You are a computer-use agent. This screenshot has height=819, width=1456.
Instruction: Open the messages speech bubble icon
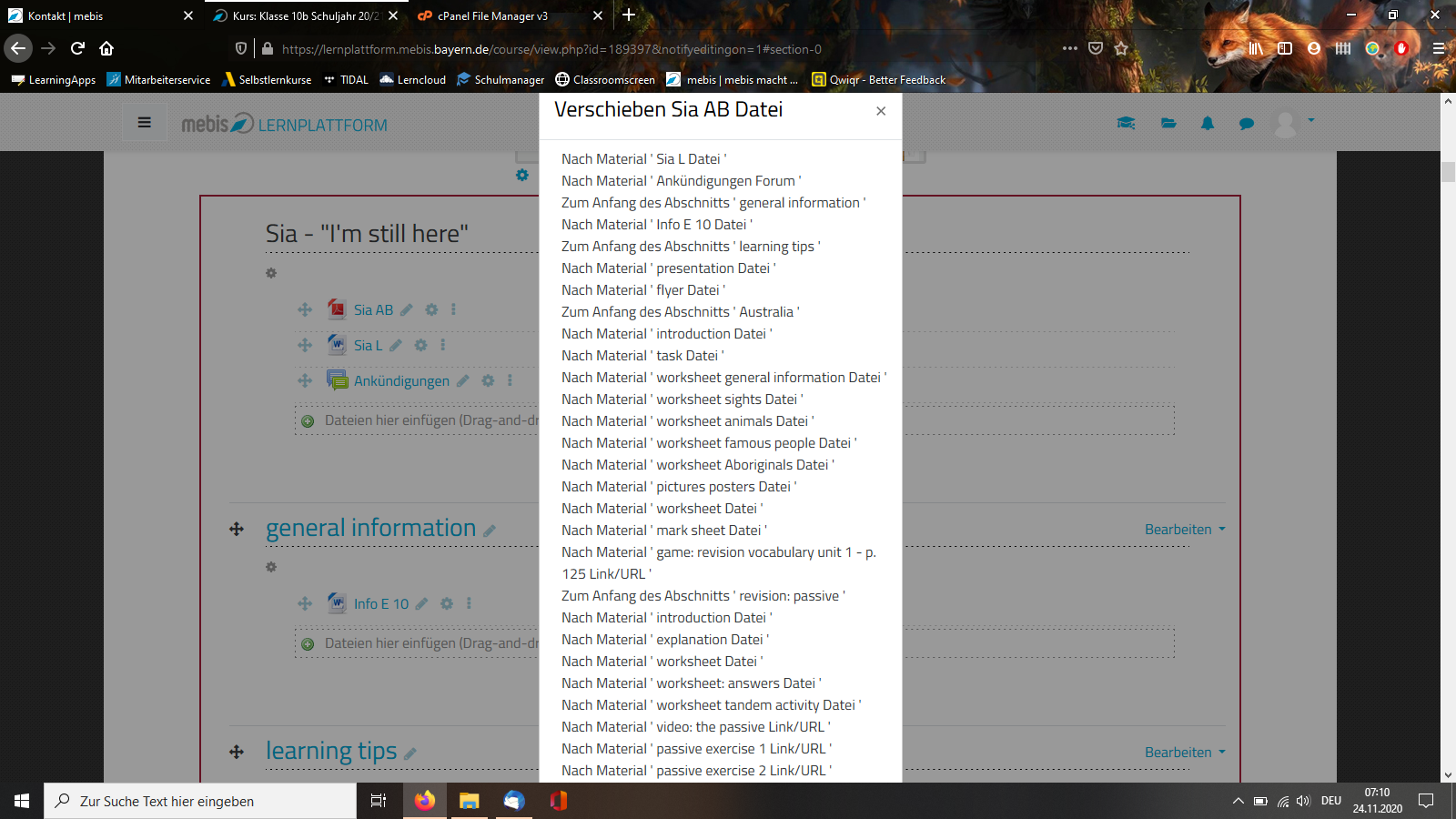pos(1247,124)
